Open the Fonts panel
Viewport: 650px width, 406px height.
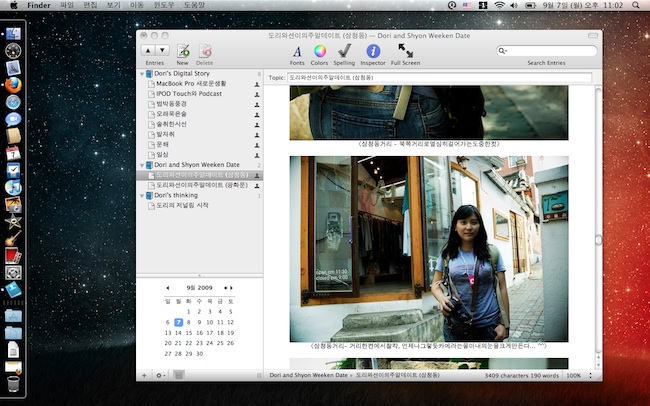tap(297, 55)
